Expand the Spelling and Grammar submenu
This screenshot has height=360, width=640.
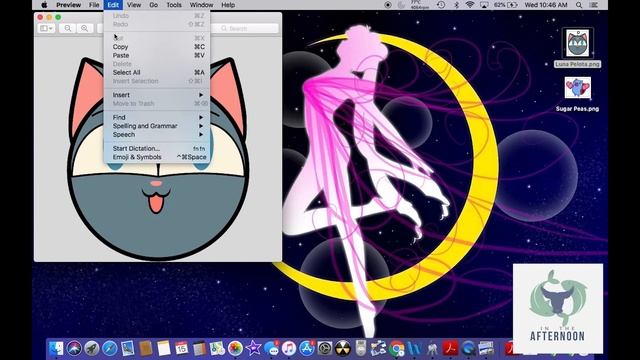pos(157,126)
